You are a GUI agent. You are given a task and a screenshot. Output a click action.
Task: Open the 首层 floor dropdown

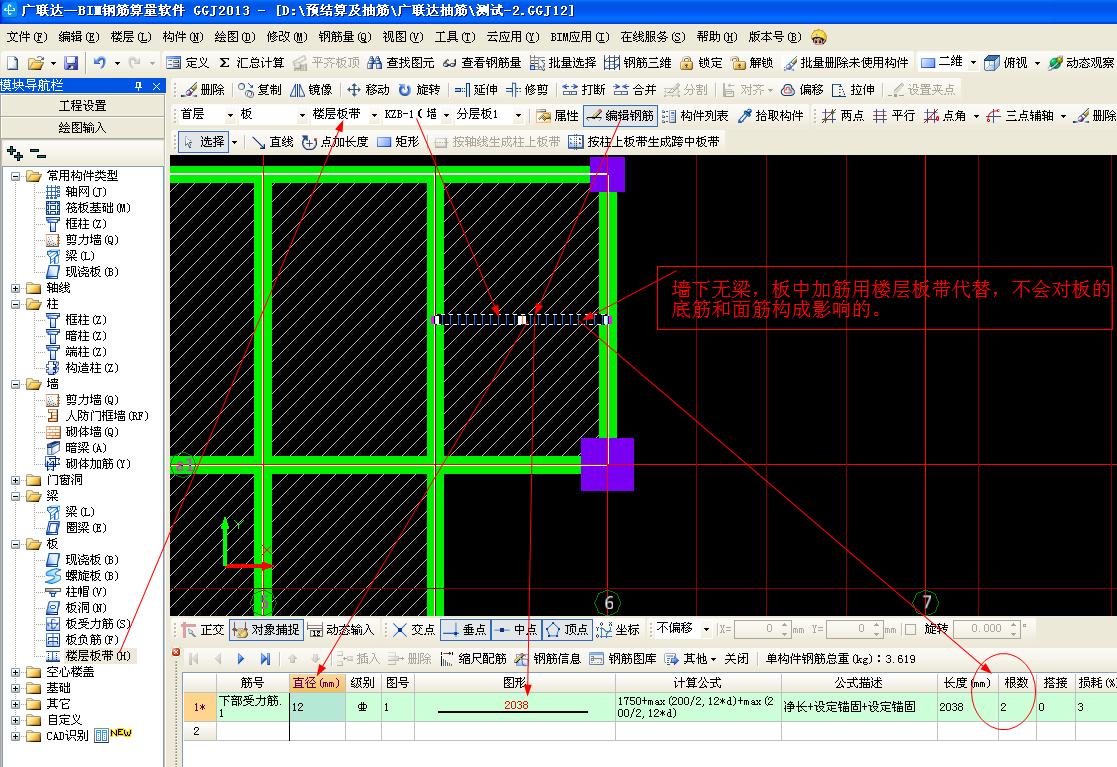click(x=230, y=115)
